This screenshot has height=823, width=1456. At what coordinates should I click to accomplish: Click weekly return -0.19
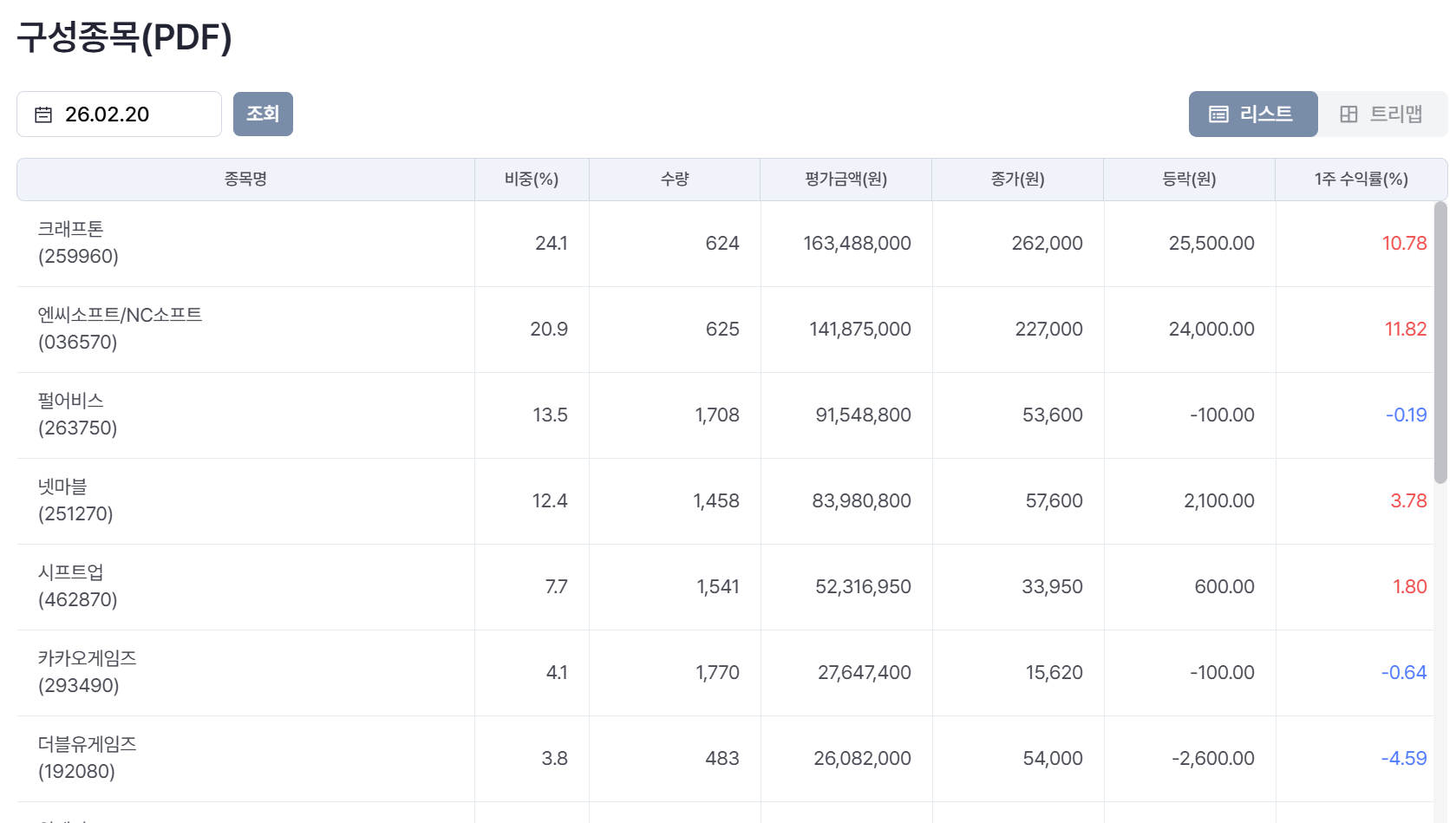(x=1406, y=415)
